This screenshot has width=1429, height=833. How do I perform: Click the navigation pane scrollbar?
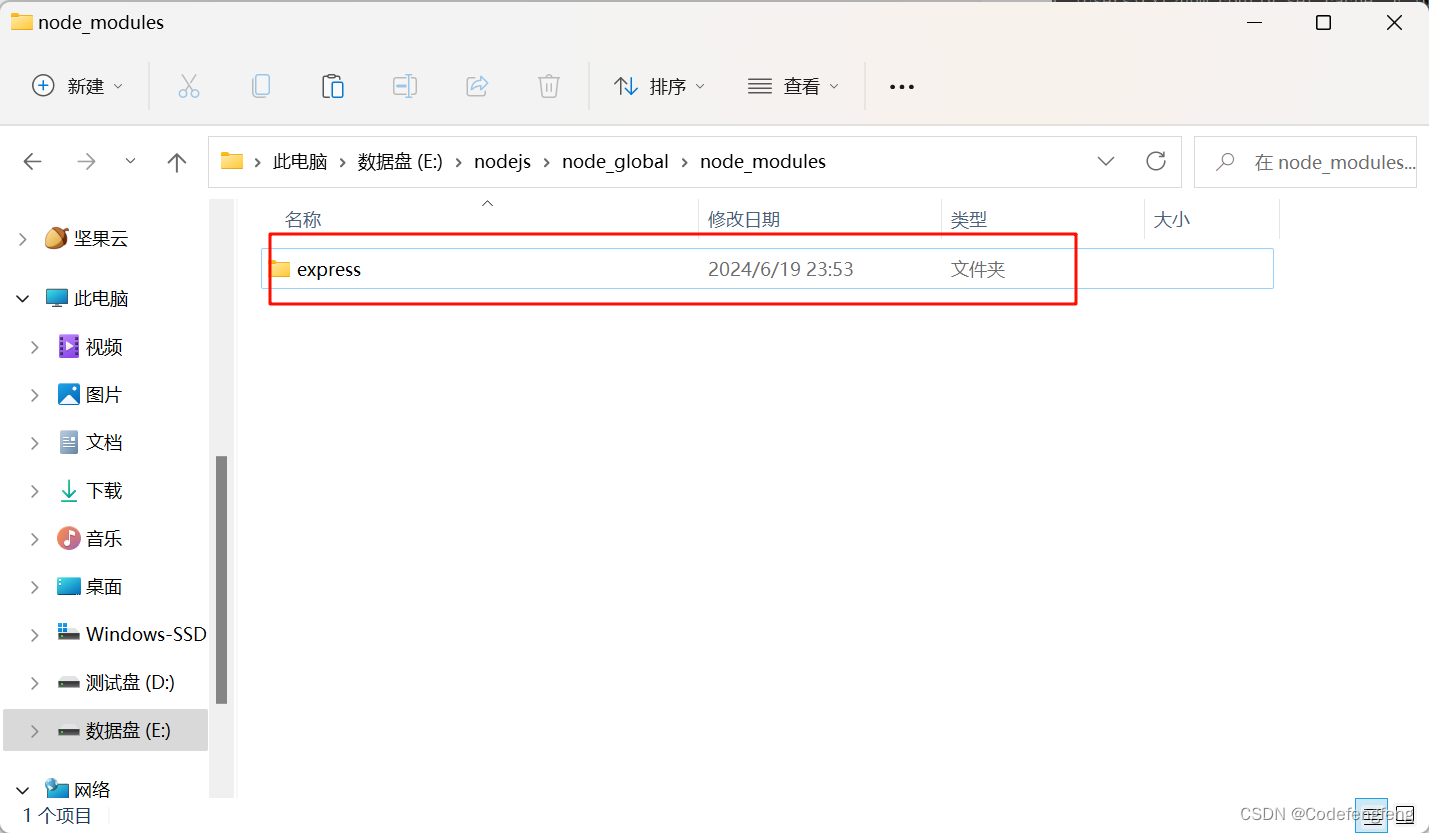222,580
